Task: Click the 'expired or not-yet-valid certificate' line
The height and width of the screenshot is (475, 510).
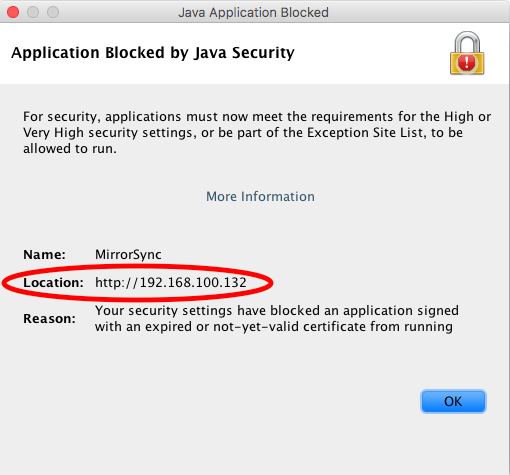Action: click(x=274, y=327)
